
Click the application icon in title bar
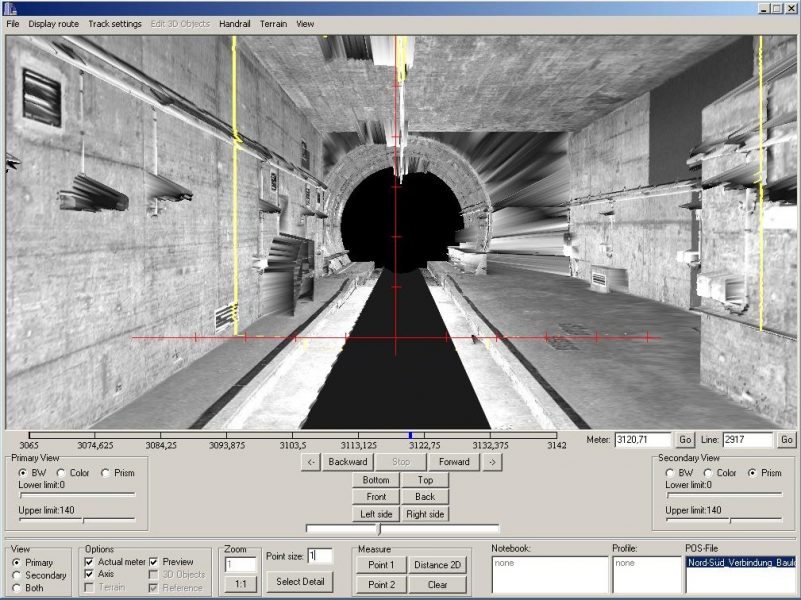click(x=10, y=8)
